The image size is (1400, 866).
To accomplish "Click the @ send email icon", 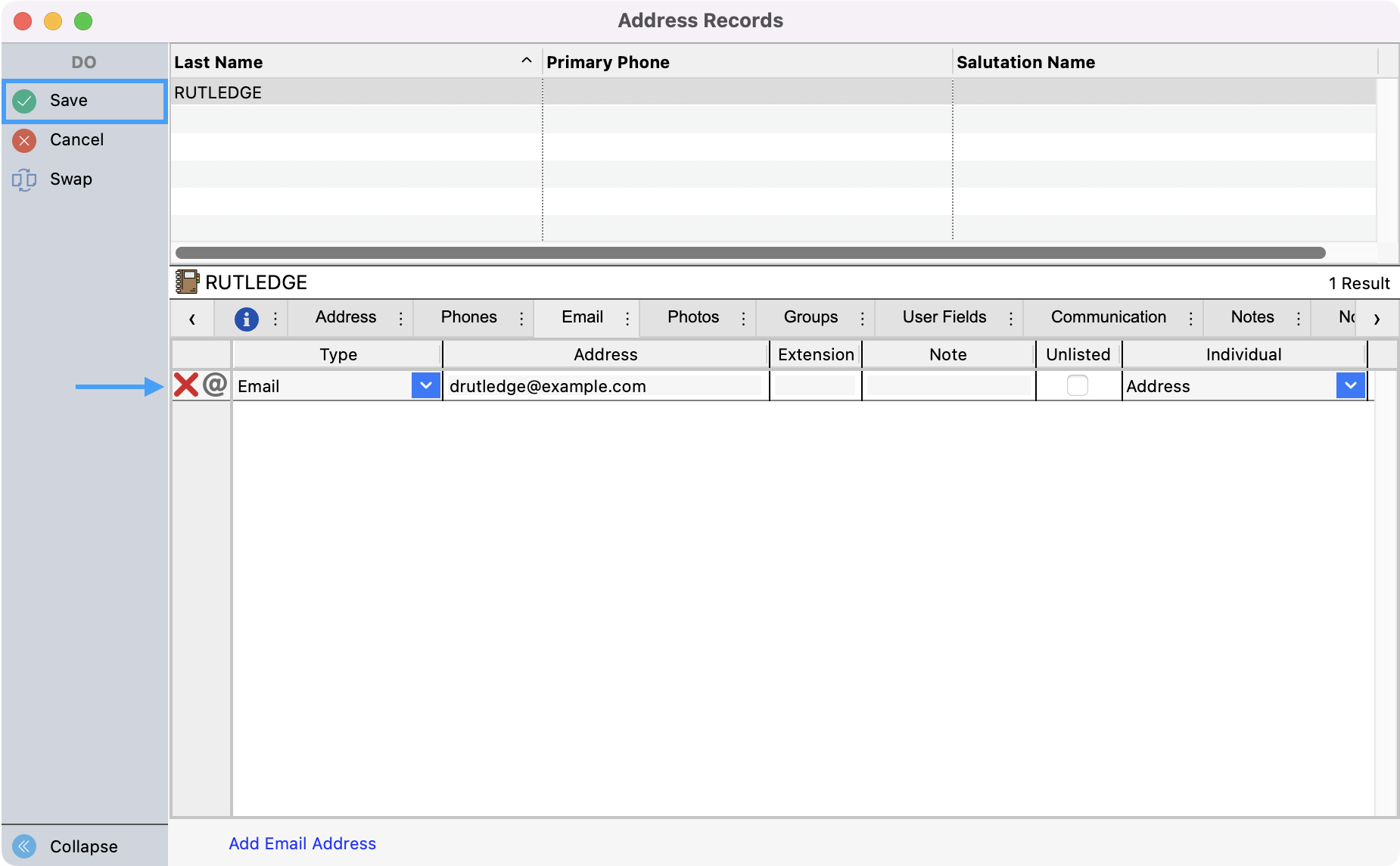I will click(x=215, y=385).
